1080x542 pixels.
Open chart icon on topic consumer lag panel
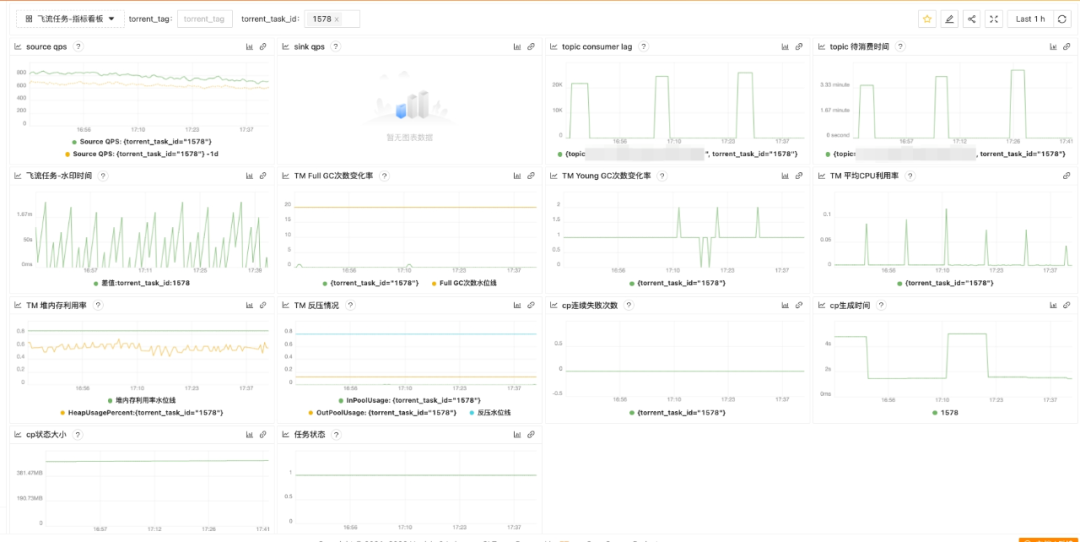click(x=785, y=47)
